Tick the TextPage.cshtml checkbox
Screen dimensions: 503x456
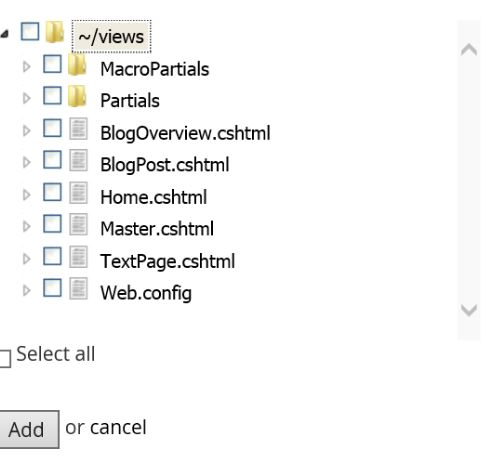click(x=52, y=256)
